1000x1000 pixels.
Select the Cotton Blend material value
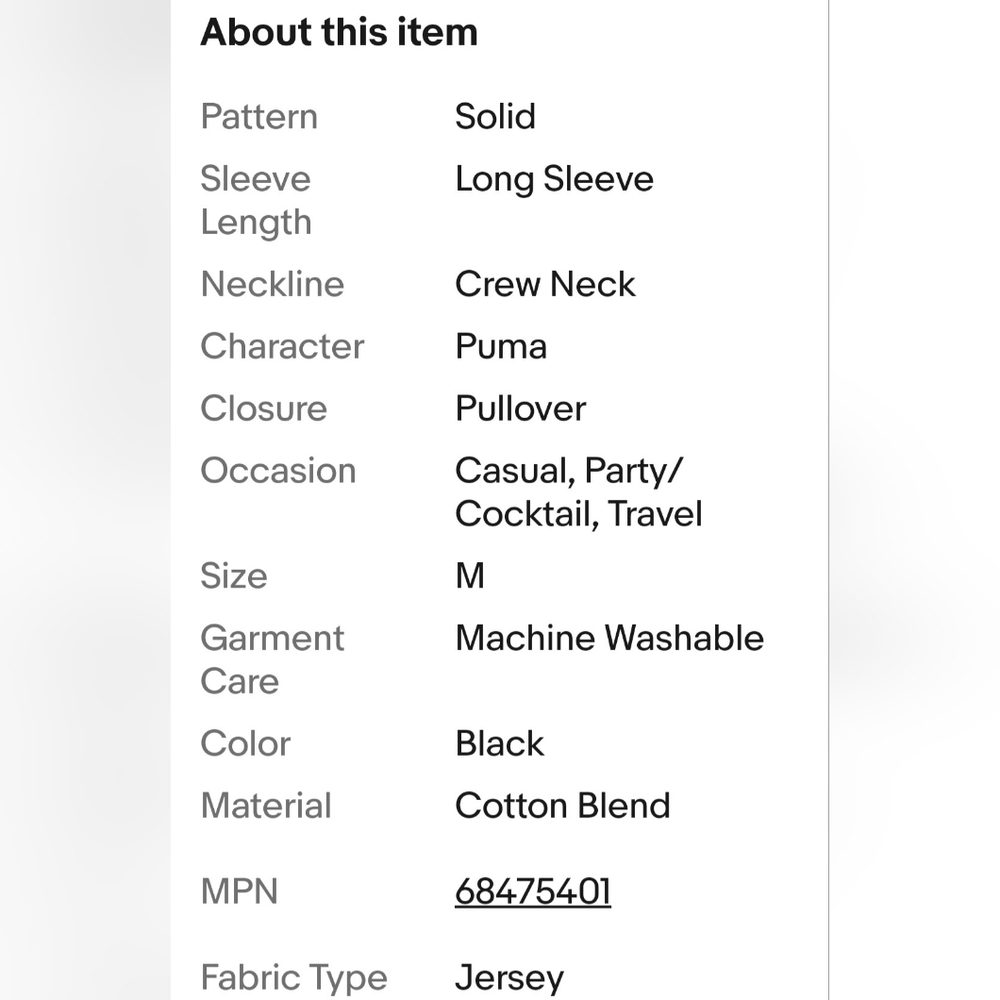pos(562,805)
